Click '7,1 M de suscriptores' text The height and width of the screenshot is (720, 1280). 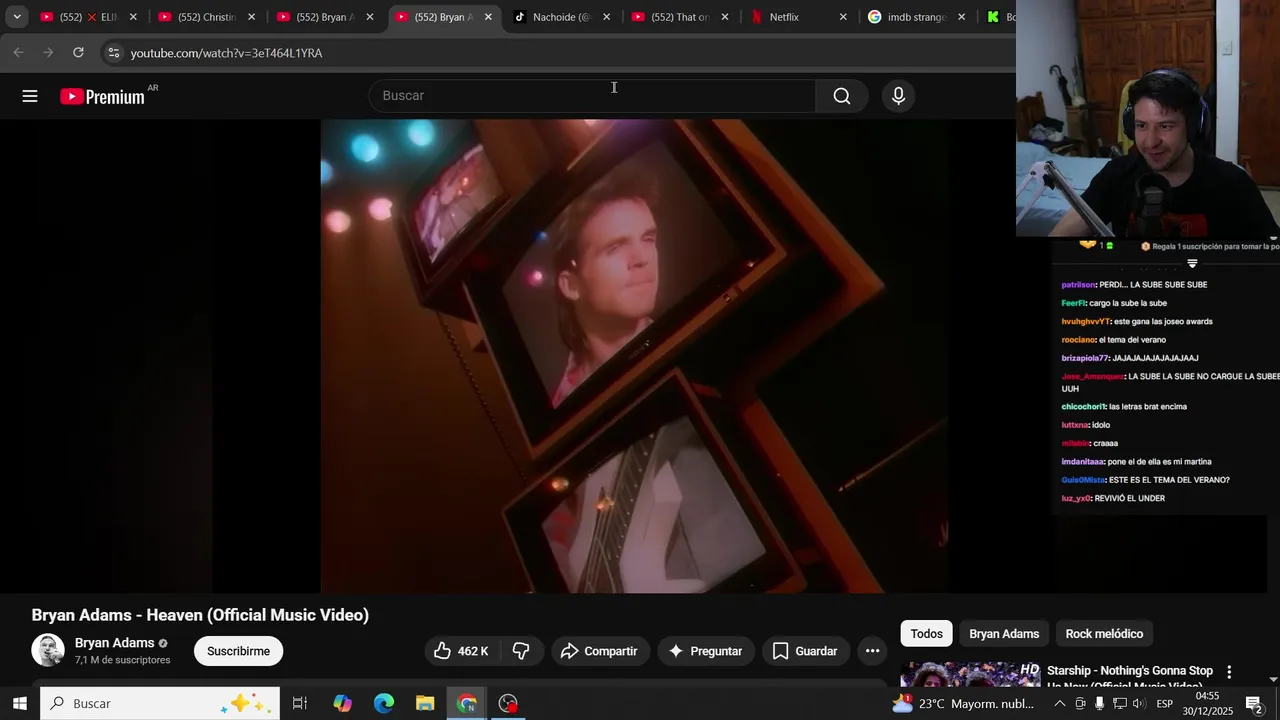point(122,660)
